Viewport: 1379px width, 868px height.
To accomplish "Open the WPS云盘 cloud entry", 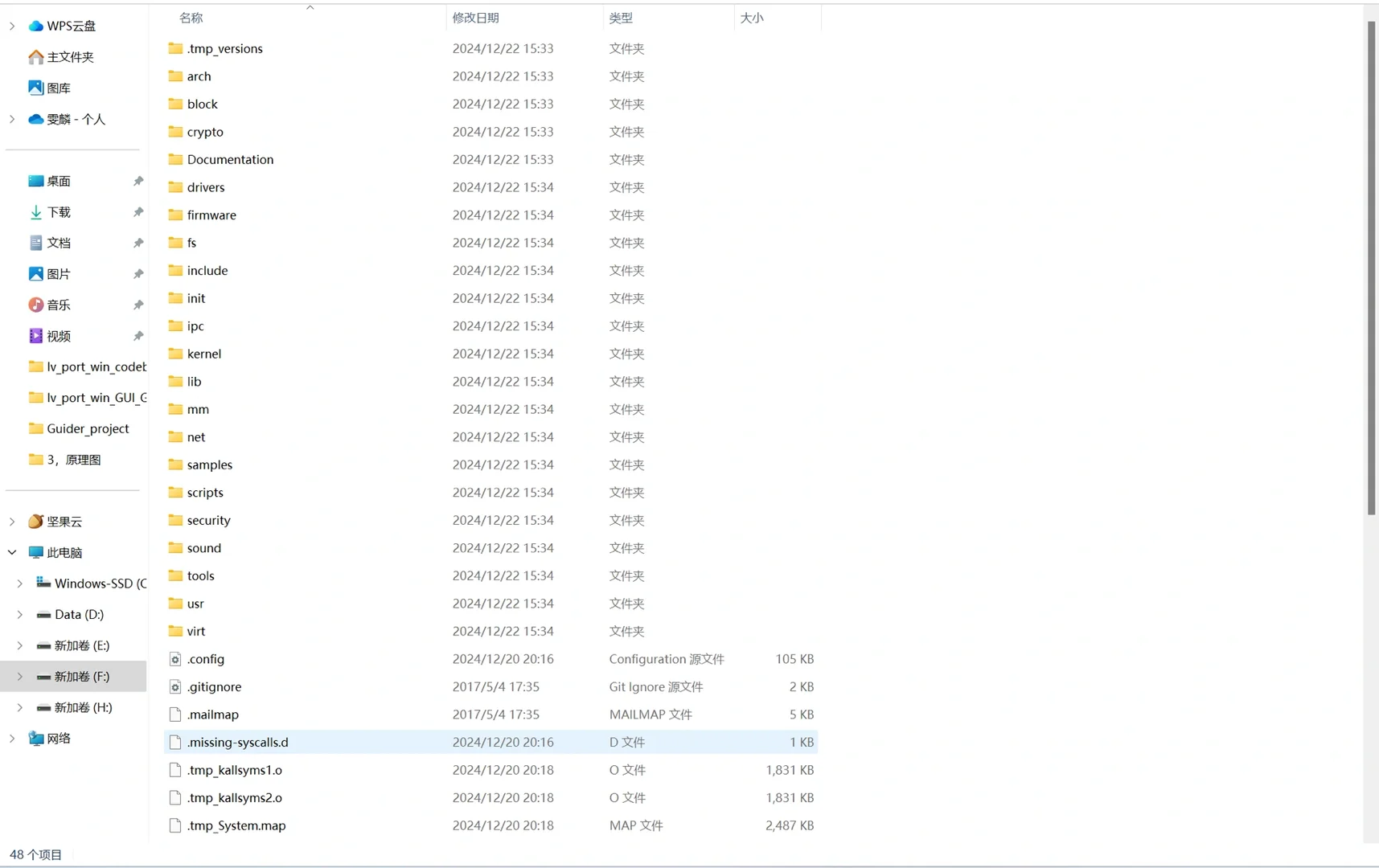I will 71,25.
